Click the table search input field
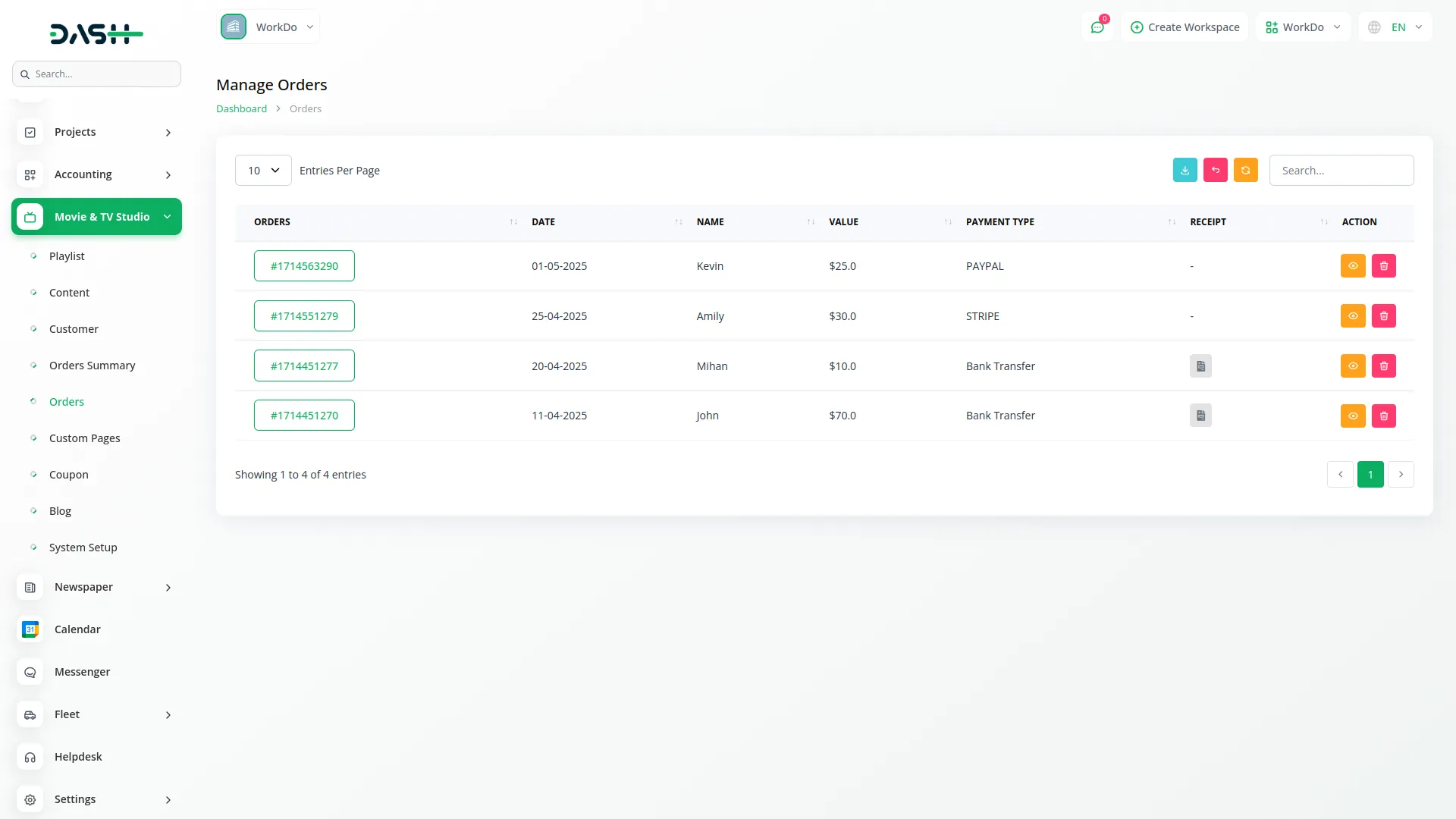The image size is (1456, 819). (x=1341, y=171)
